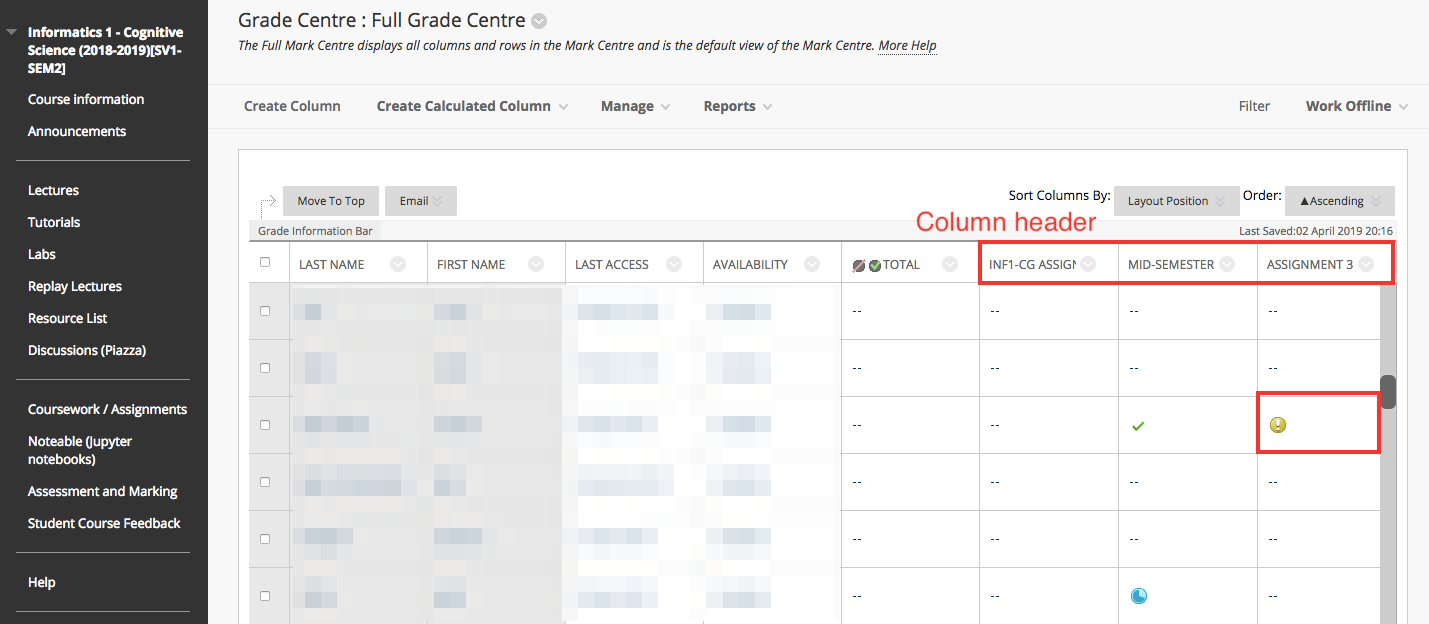The height and width of the screenshot is (624, 1429).
Task: Expand the Email dropdown button
Action: click(x=420, y=201)
